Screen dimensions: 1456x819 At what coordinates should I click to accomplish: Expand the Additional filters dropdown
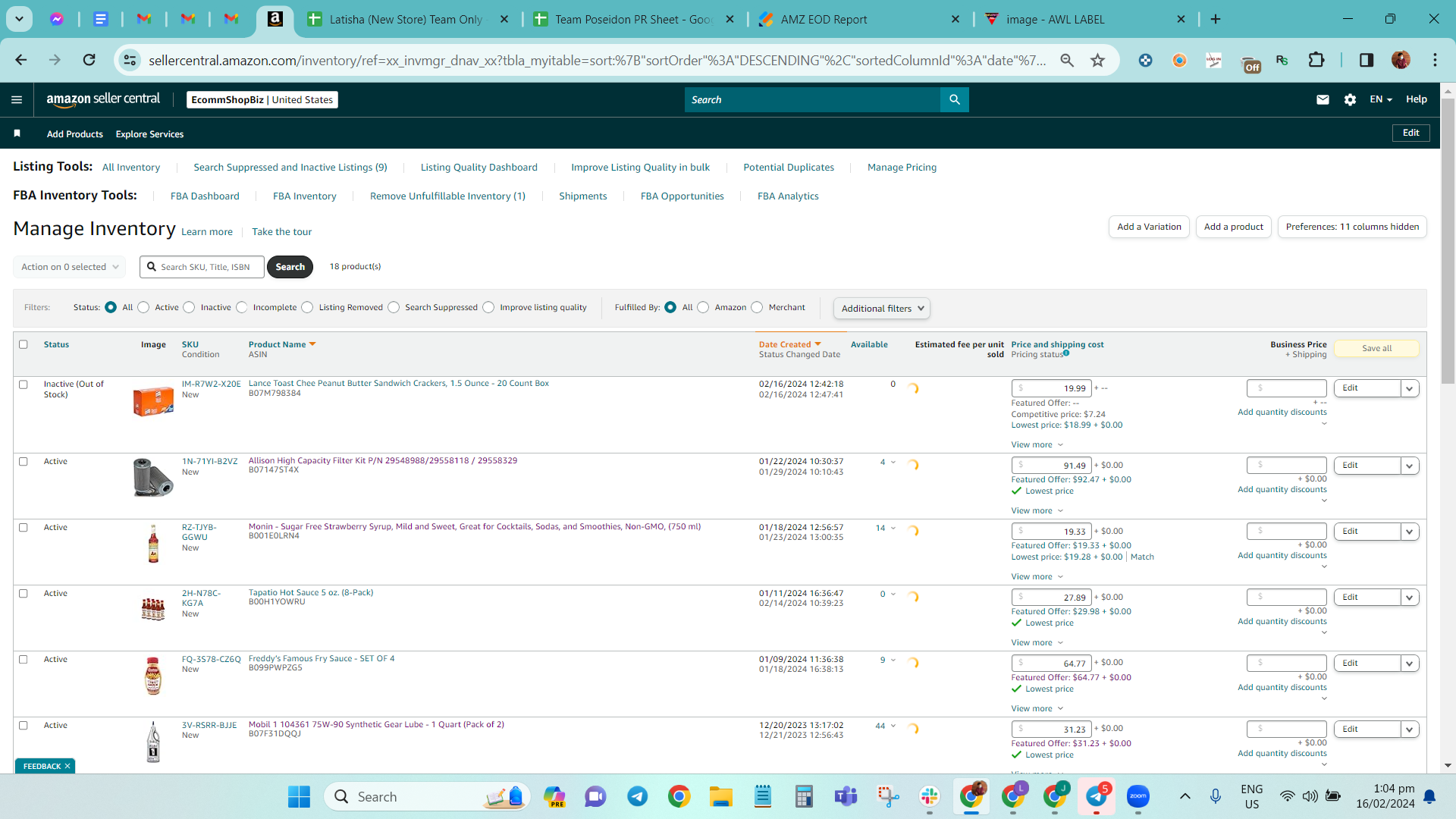(x=882, y=308)
